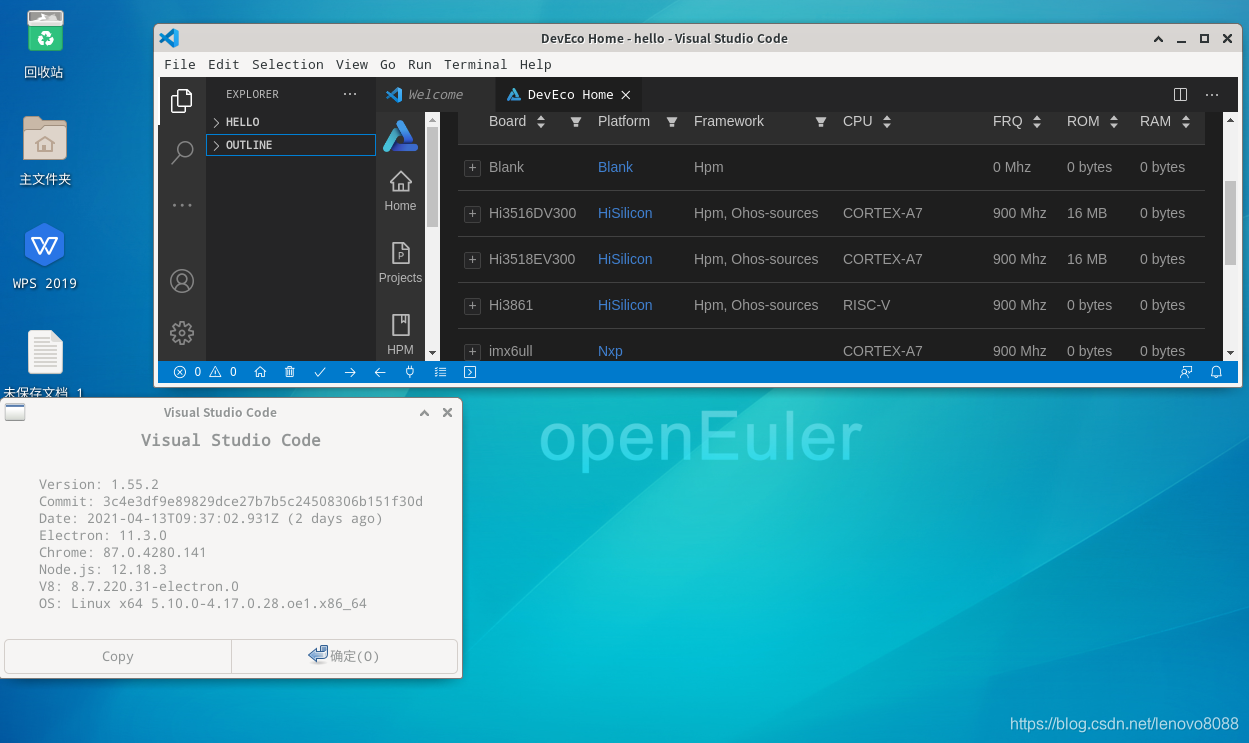Open the Terminal menu
The height and width of the screenshot is (743, 1249).
pos(476,64)
